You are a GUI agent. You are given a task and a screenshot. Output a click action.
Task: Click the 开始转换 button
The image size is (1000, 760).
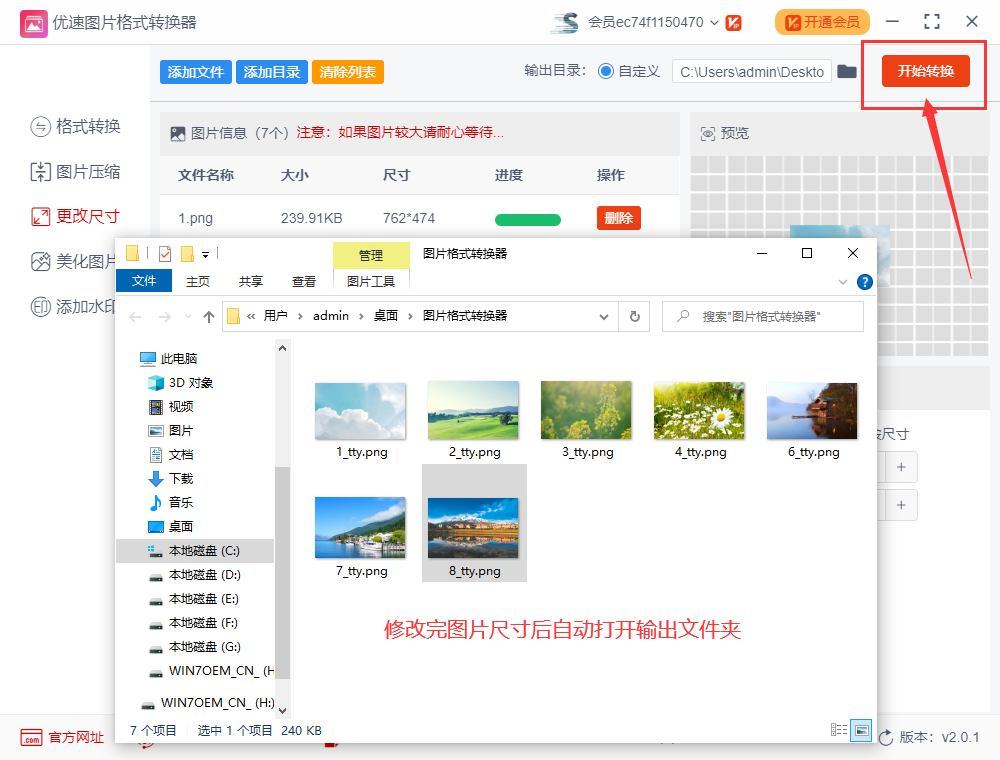(925, 71)
